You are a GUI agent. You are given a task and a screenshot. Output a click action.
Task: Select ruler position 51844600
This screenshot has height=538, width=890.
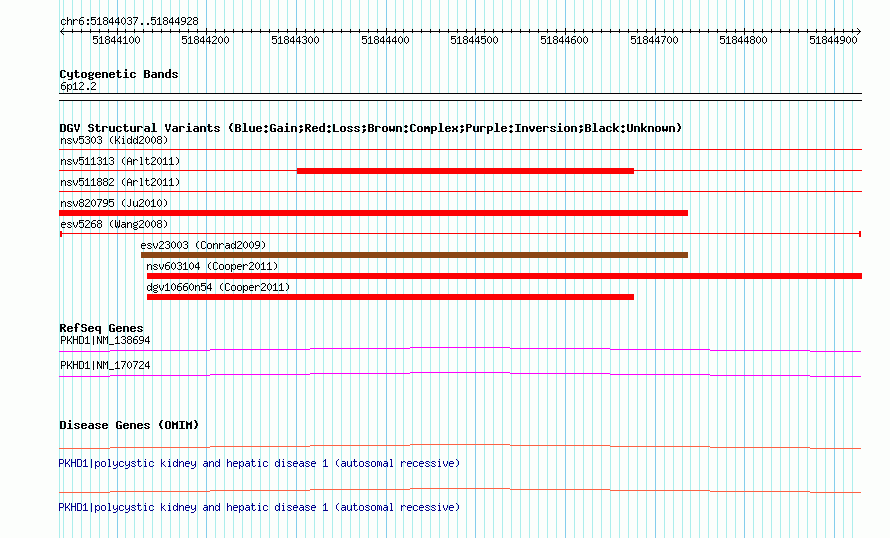[564, 40]
